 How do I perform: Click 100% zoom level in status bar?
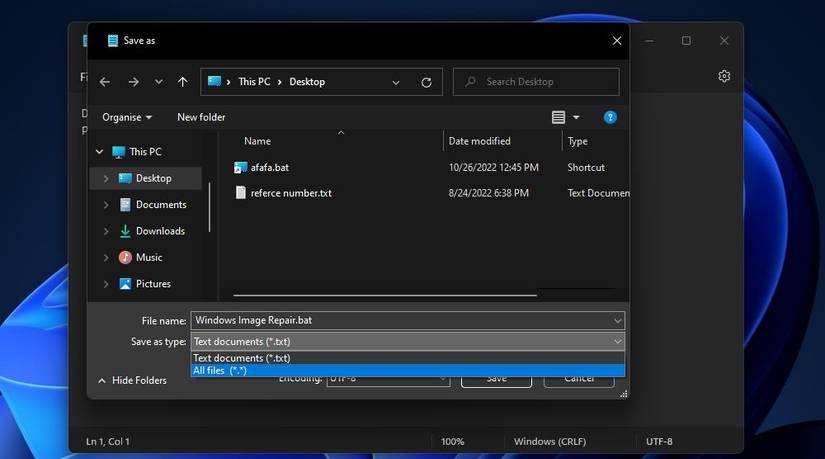click(452, 442)
